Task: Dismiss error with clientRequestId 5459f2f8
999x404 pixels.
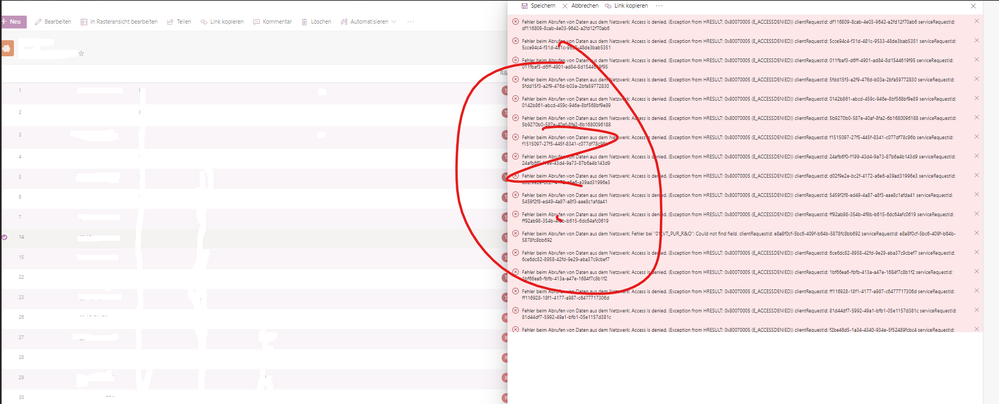Action: pyautogui.click(x=977, y=194)
